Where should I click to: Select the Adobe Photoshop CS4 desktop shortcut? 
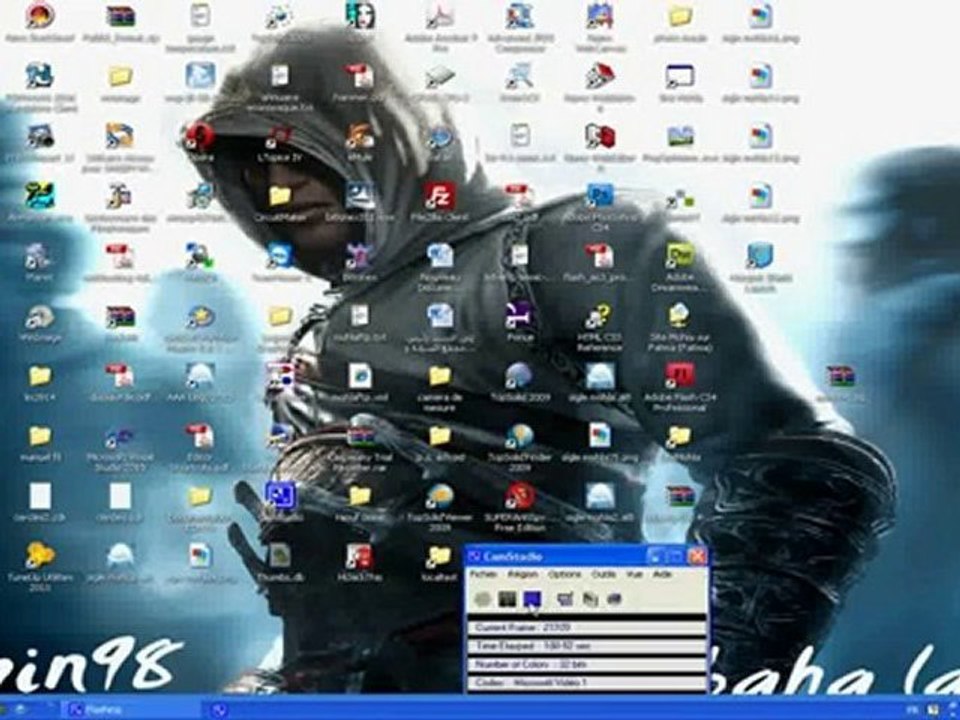pos(600,206)
